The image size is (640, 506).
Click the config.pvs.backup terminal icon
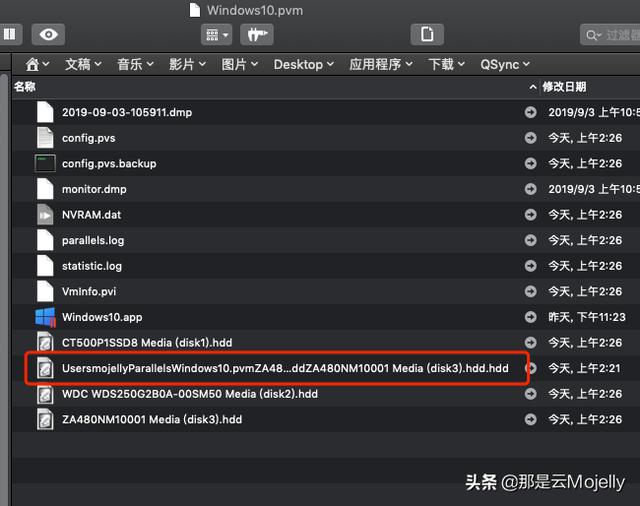pos(45,164)
